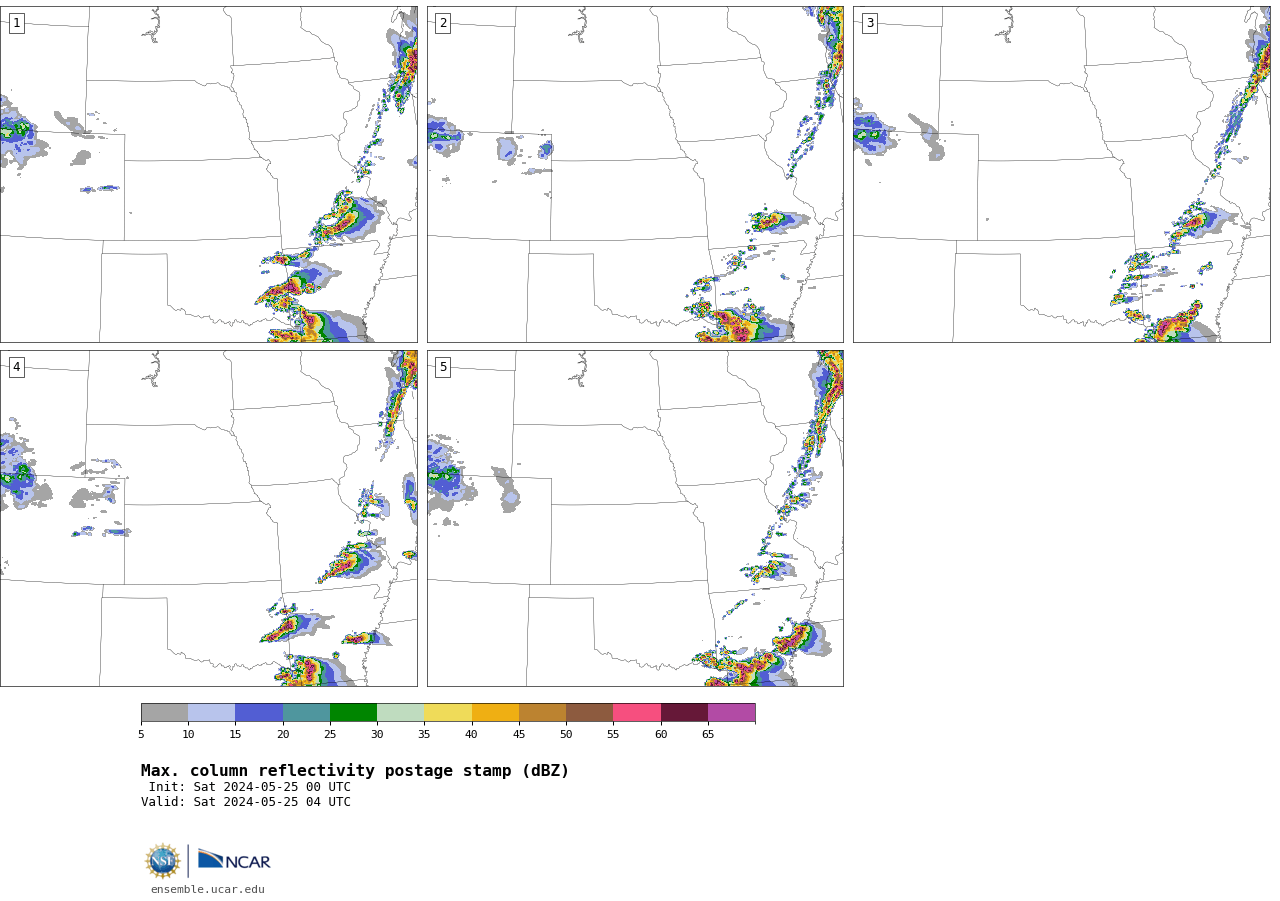1280x901 pixels.
Task: Click the member number 4 label box
Action: point(16,367)
